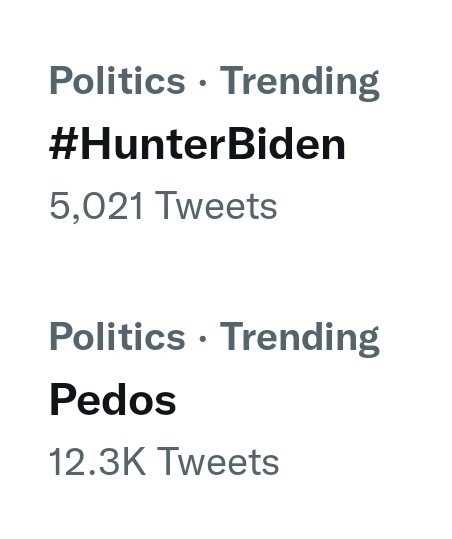This screenshot has width=452, height=539.
Task: Click the hash symbol in #HunterBiden
Action: (x=63, y=144)
